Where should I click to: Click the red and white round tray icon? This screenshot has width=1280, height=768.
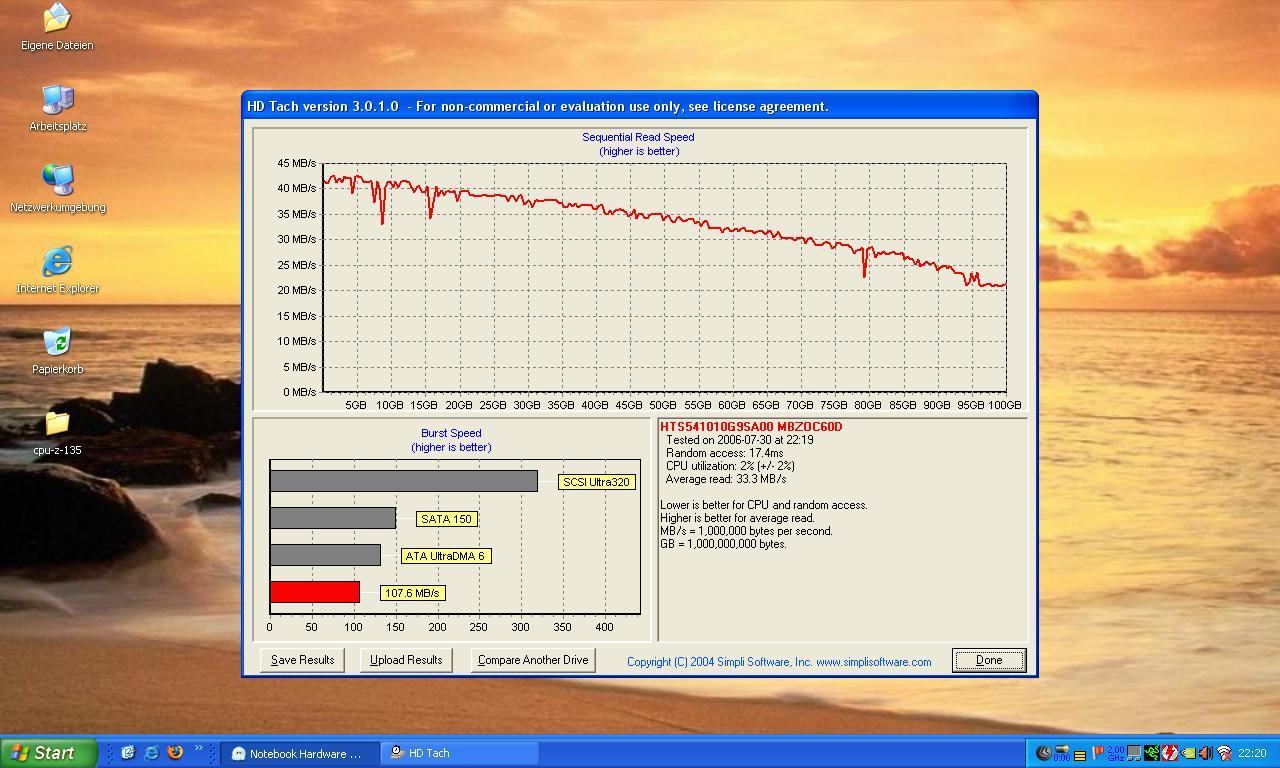coord(1170,753)
